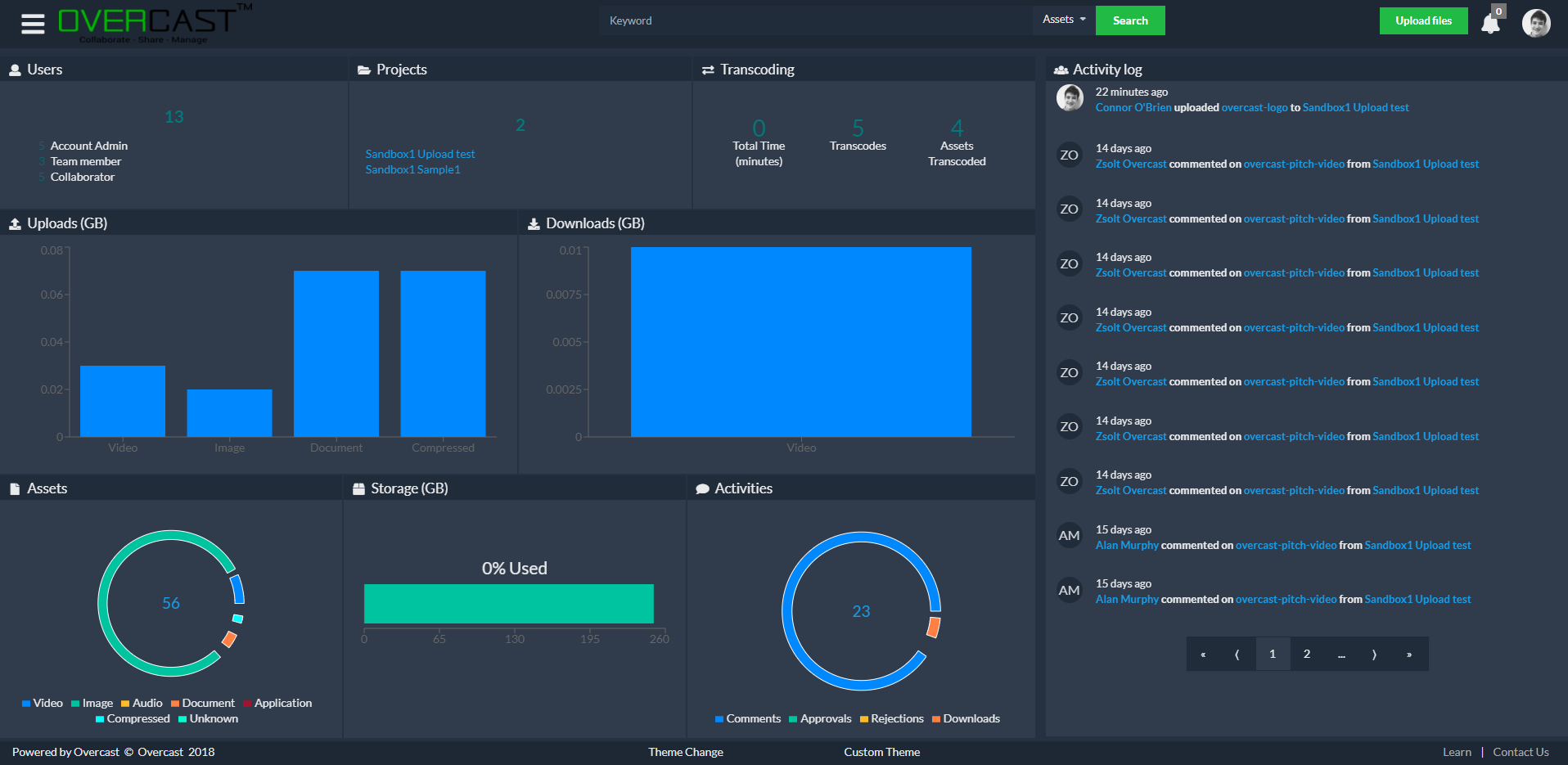The width and height of the screenshot is (1568, 765).
Task: Click the green Search button
Action: [1129, 20]
